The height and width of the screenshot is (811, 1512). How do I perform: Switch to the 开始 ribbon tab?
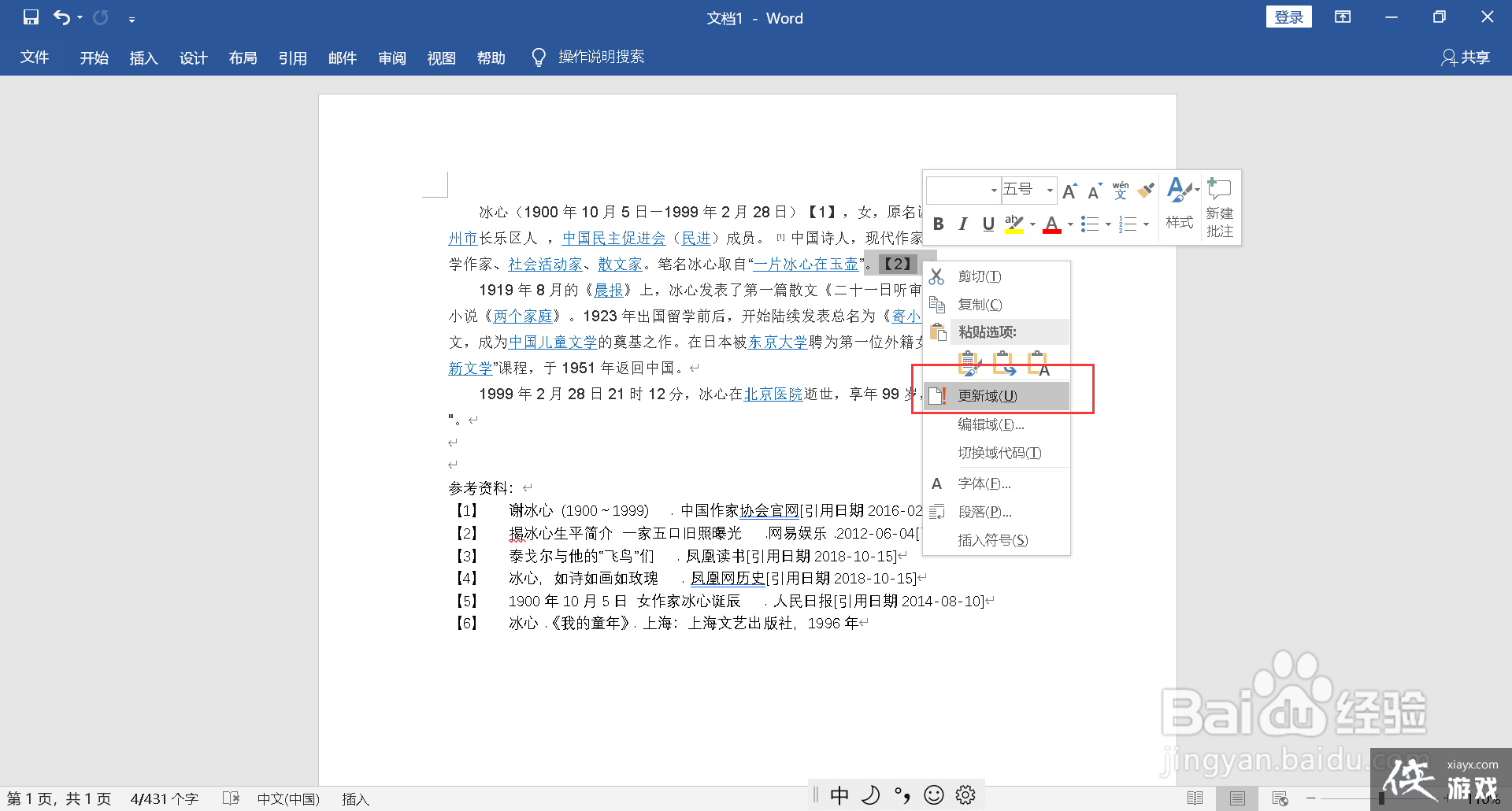[94, 57]
